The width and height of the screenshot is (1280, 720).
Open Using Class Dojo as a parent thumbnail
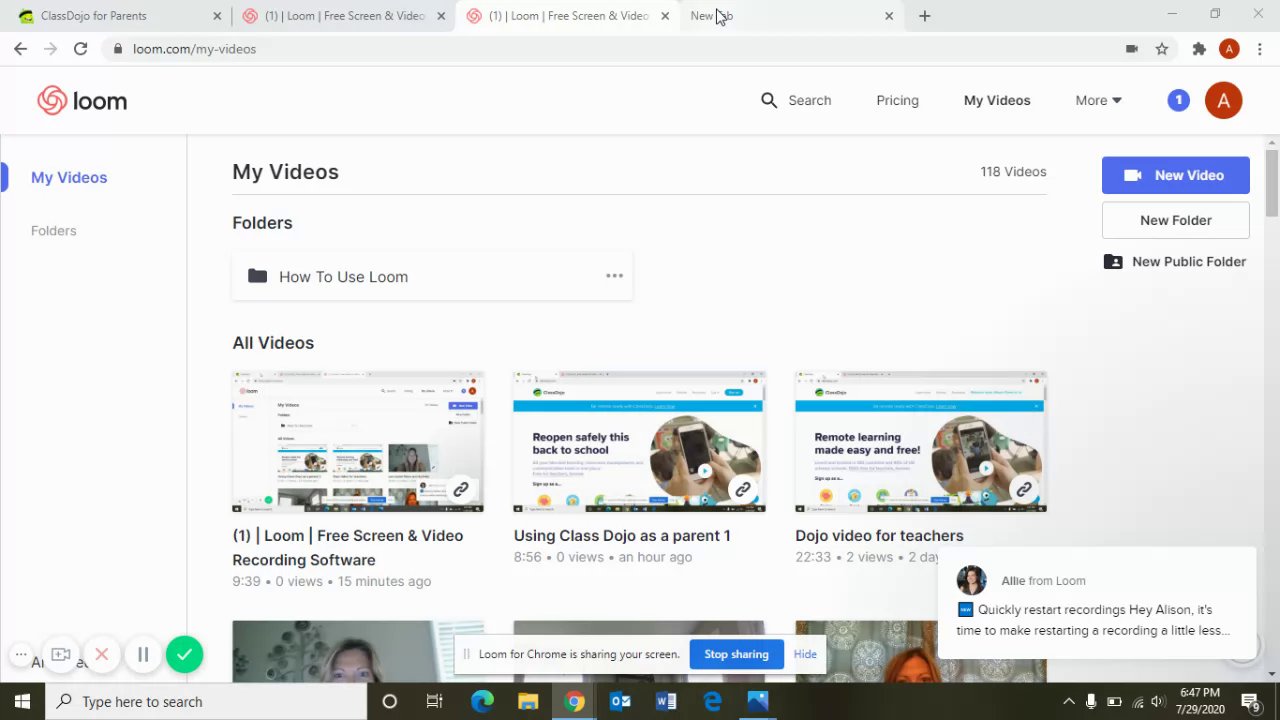[x=639, y=442]
